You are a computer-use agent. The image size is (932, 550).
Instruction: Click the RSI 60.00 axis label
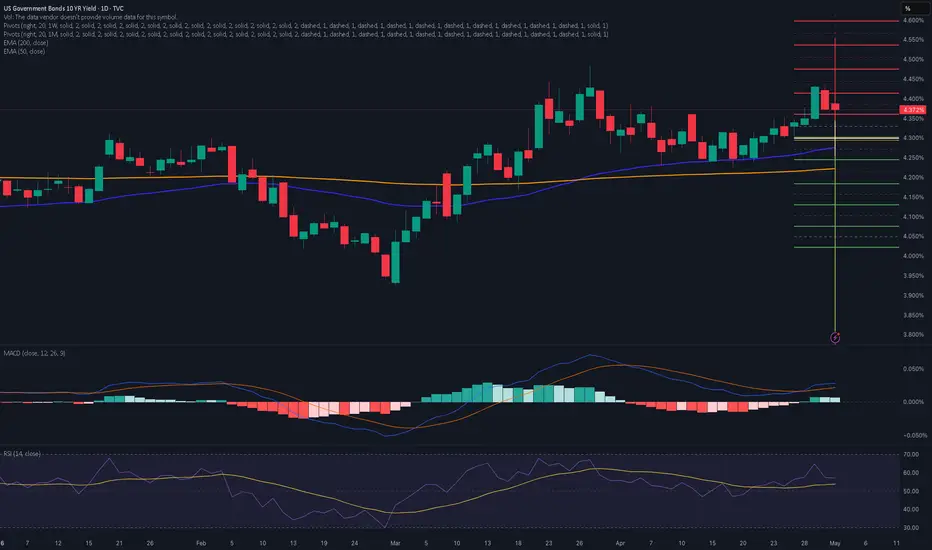(x=911, y=473)
